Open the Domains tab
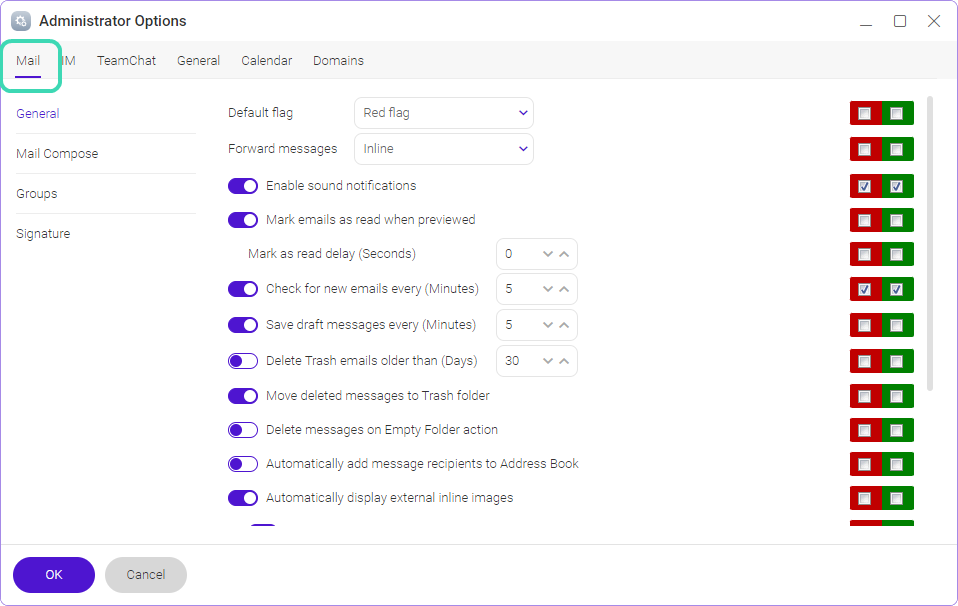This screenshot has height=606, width=958. (338, 60)
